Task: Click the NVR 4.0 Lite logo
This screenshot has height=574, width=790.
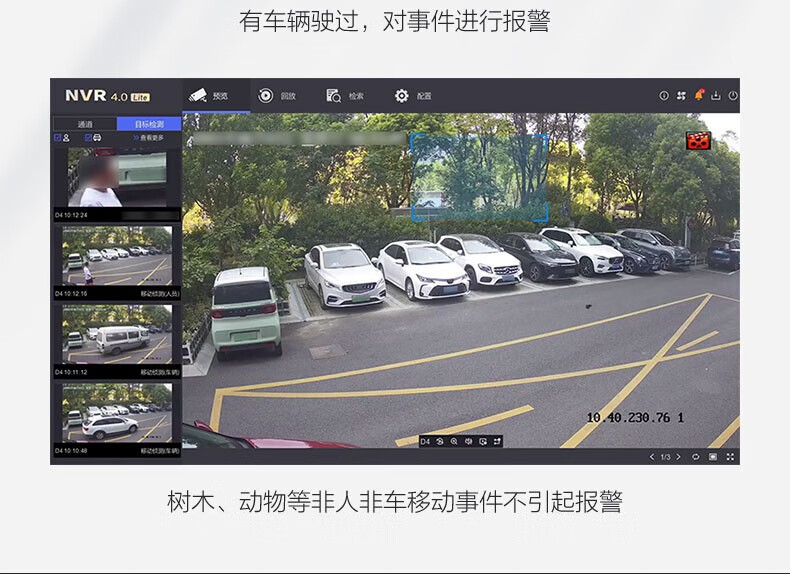Action: [107, 96]
